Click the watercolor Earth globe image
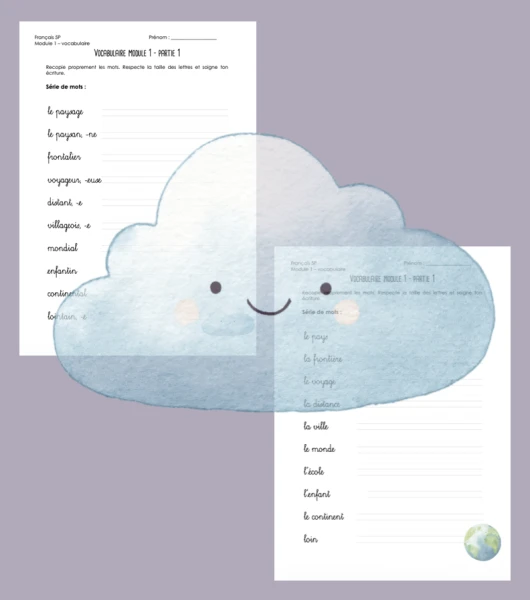Image resolution: width=530 pixels, height=600 pixels. tap(482, 542)
